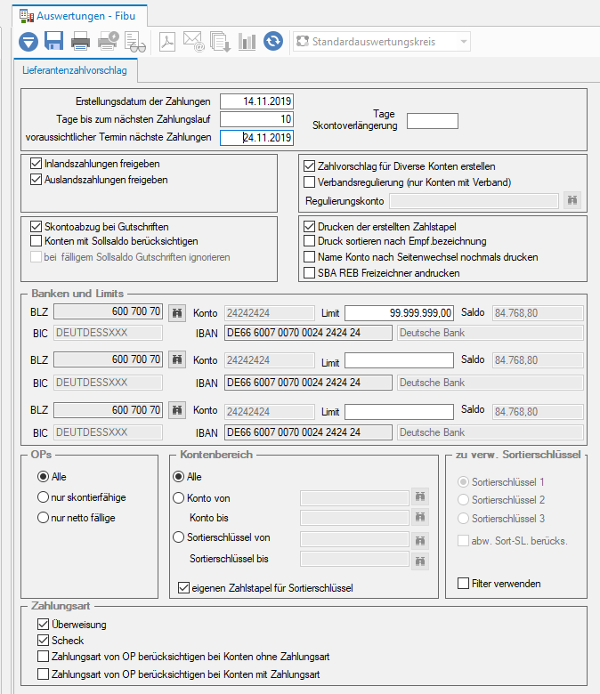This screenshot has width=600, height=694.
Task: Click the Tage bis zum nächsten Zahlungslauf field
Action: [x=257, y=119]
